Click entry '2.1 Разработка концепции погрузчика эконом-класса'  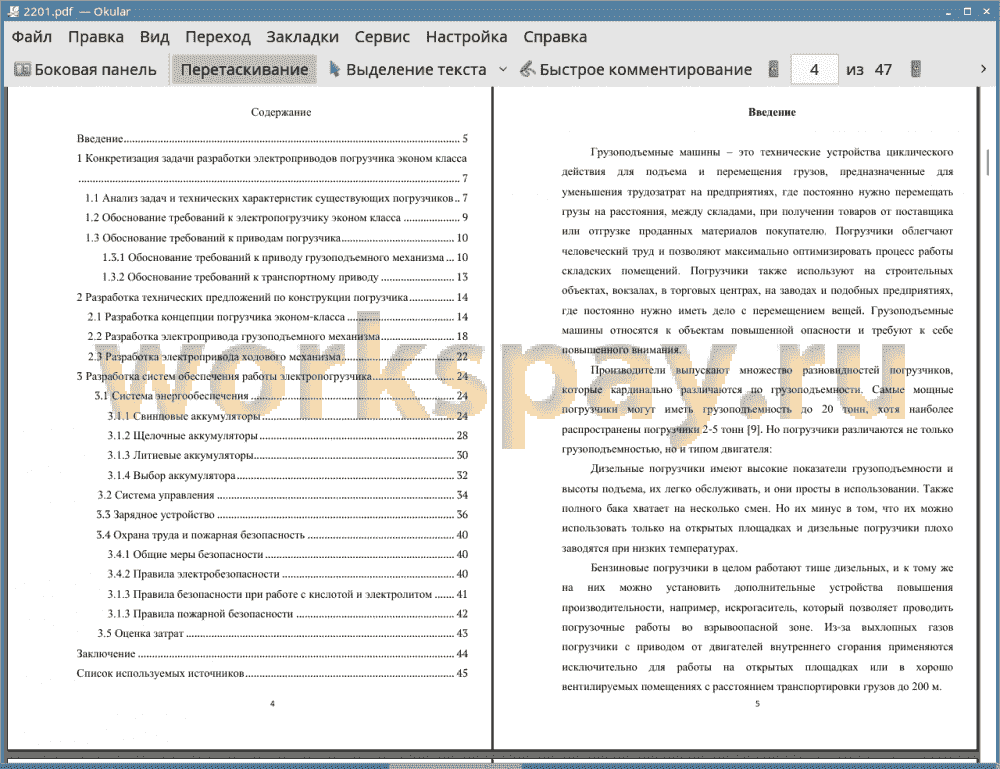point(277,317)
